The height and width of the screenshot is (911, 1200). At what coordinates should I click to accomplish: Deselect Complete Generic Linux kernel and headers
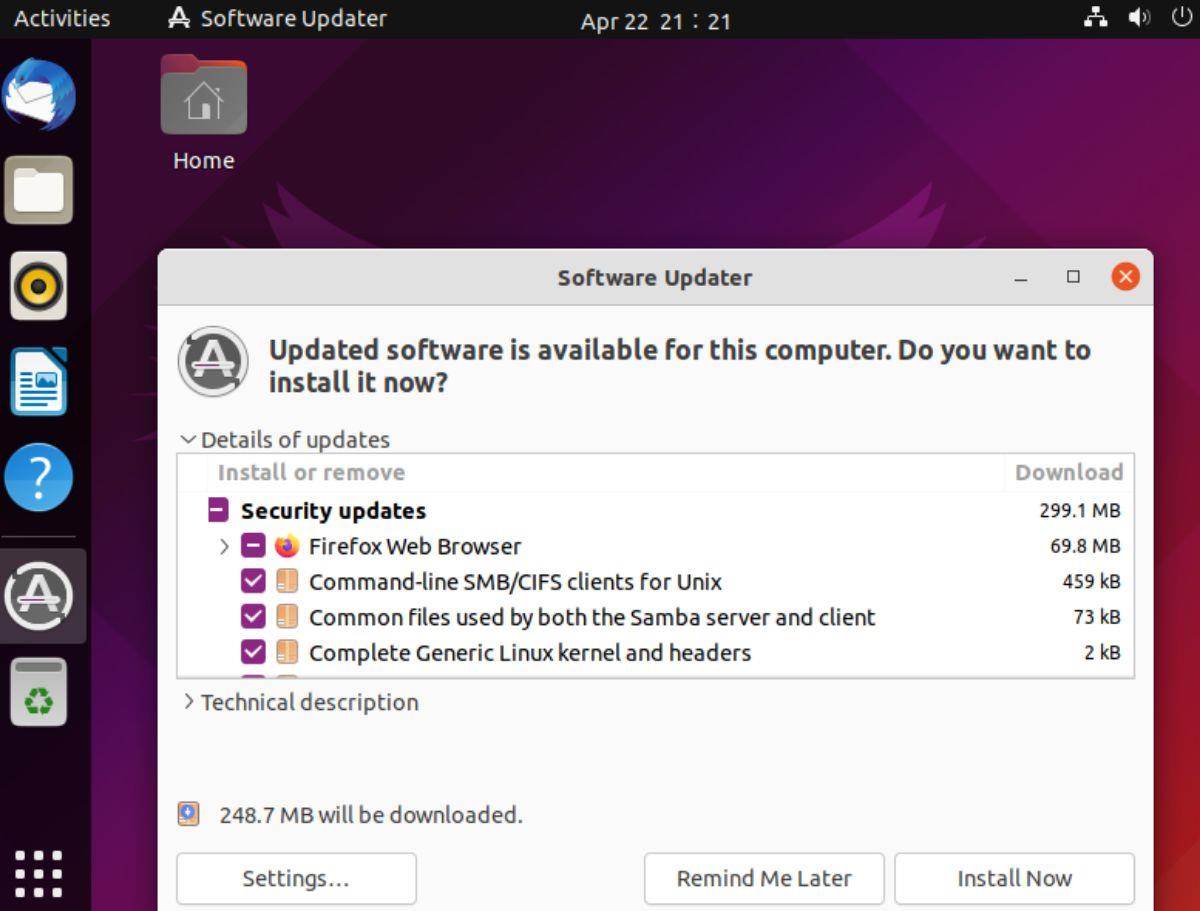tap(253, 652)
